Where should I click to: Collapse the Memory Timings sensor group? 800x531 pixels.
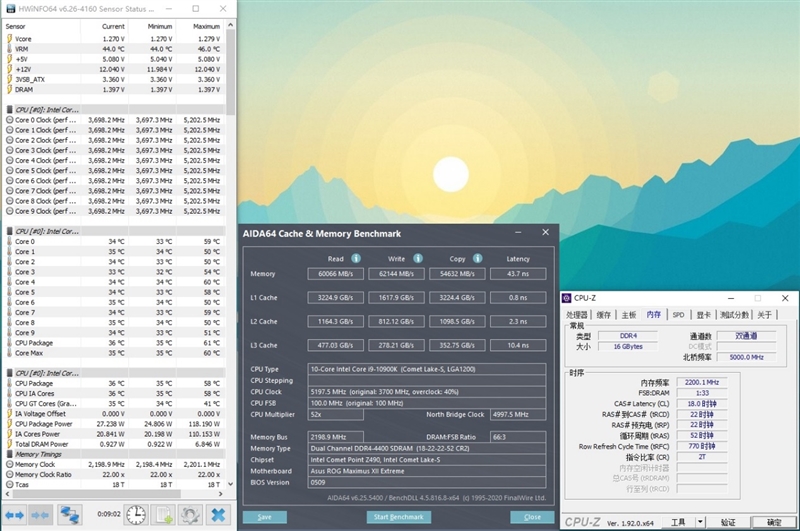pos(9,454)
